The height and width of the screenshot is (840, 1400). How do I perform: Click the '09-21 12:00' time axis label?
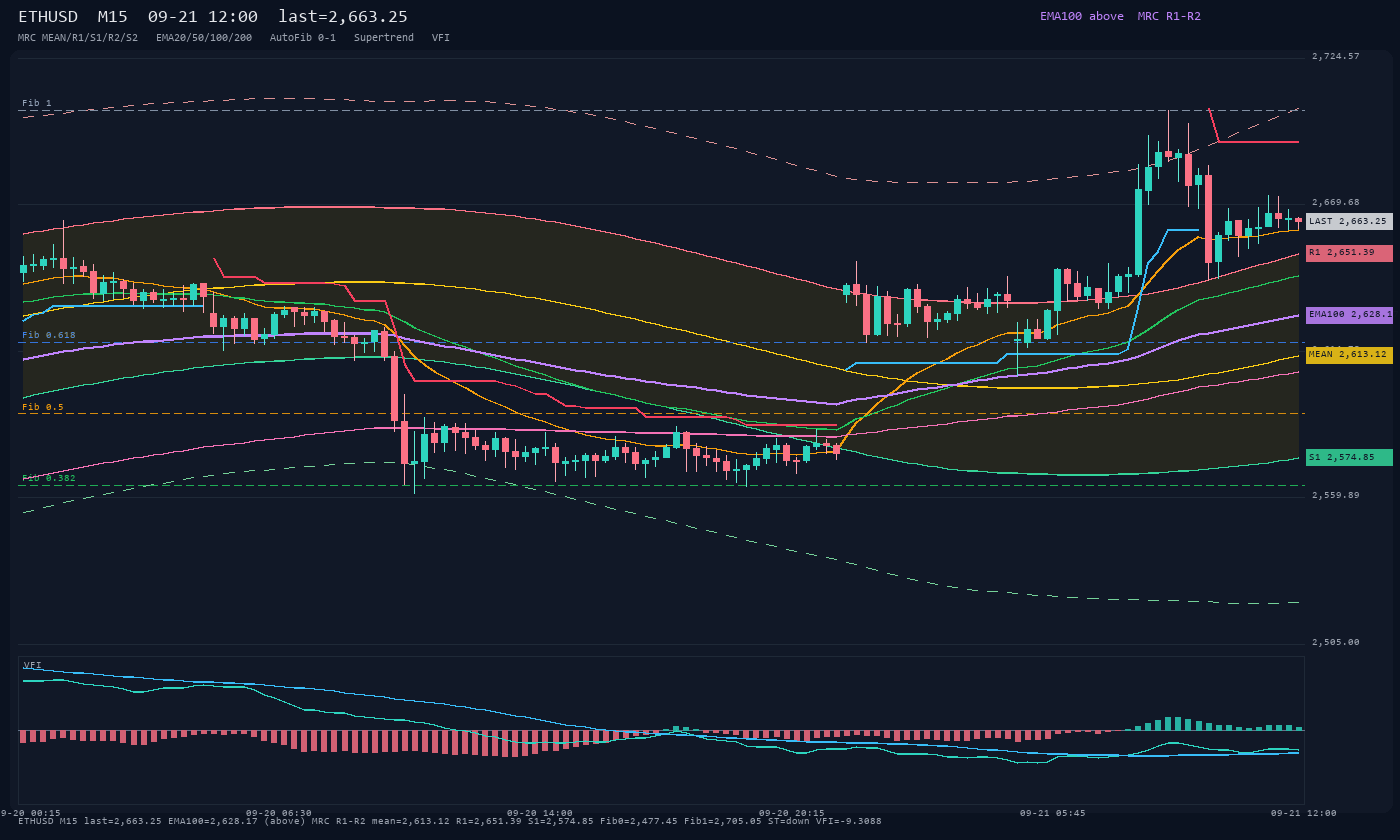coord(1304,813)
